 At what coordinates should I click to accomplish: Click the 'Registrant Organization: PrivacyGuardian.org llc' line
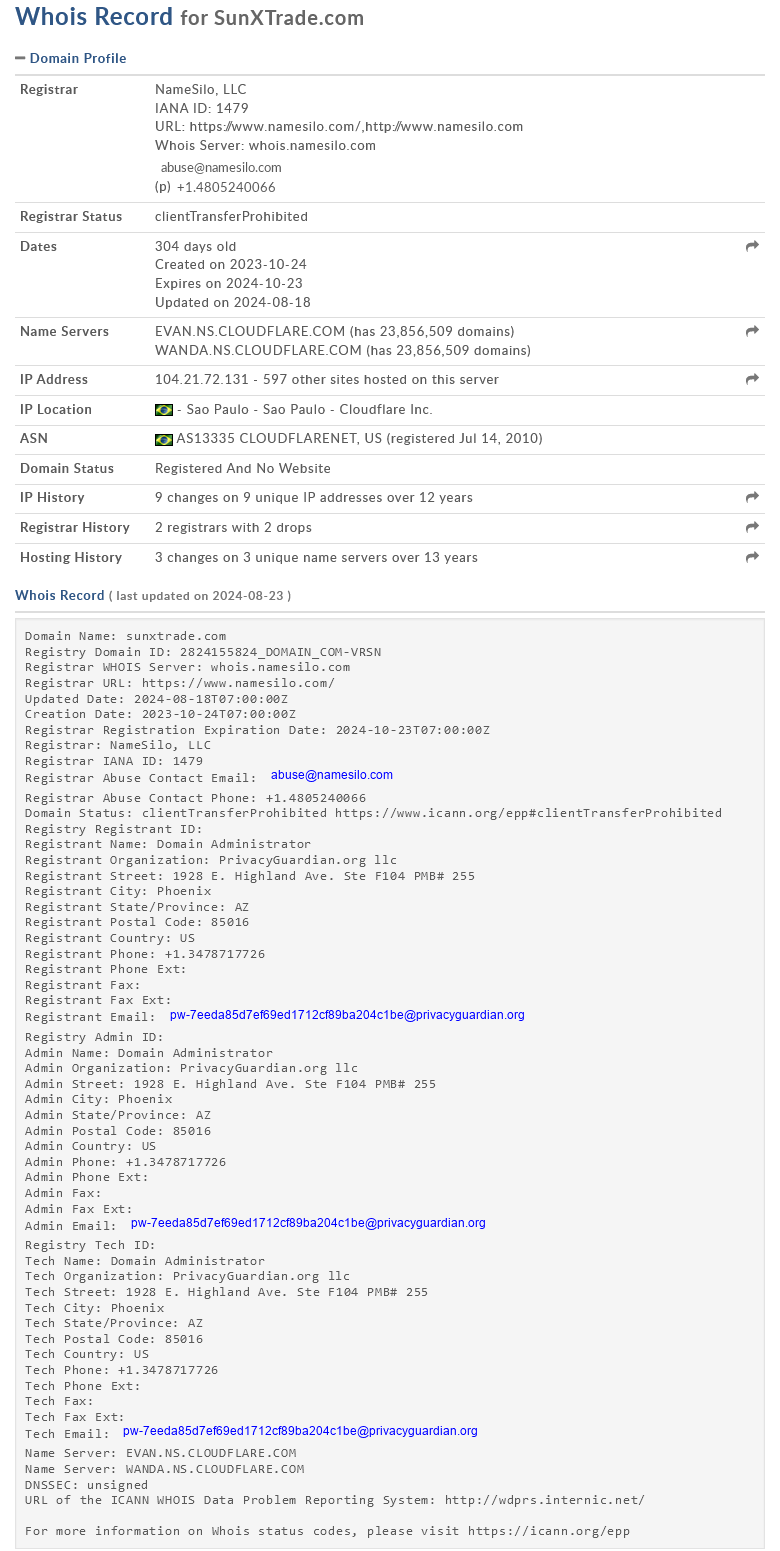click(x=211, y=860)
